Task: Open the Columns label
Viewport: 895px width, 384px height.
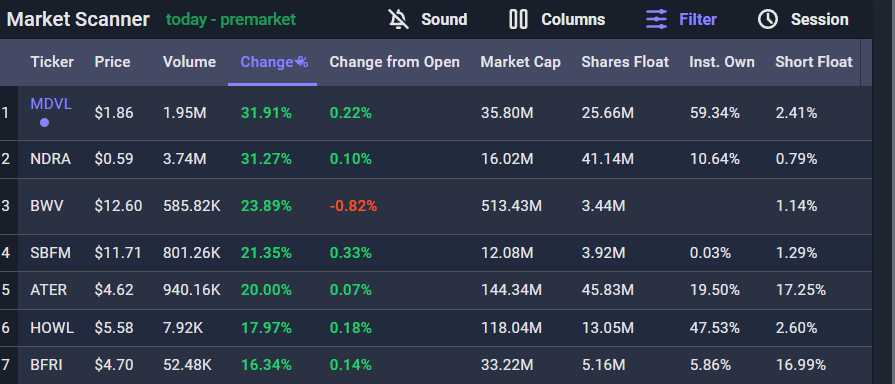Action: pyautogui.click(x=573, y=19)
